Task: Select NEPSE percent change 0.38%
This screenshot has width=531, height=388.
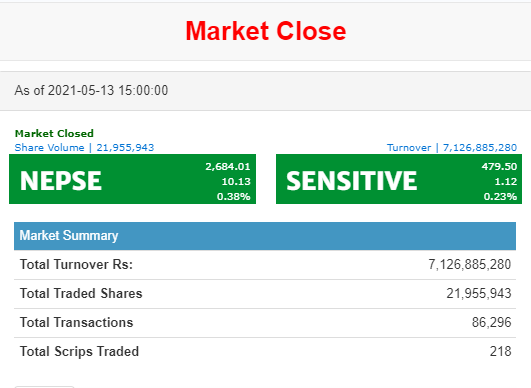Action: (x=234, y=196)
